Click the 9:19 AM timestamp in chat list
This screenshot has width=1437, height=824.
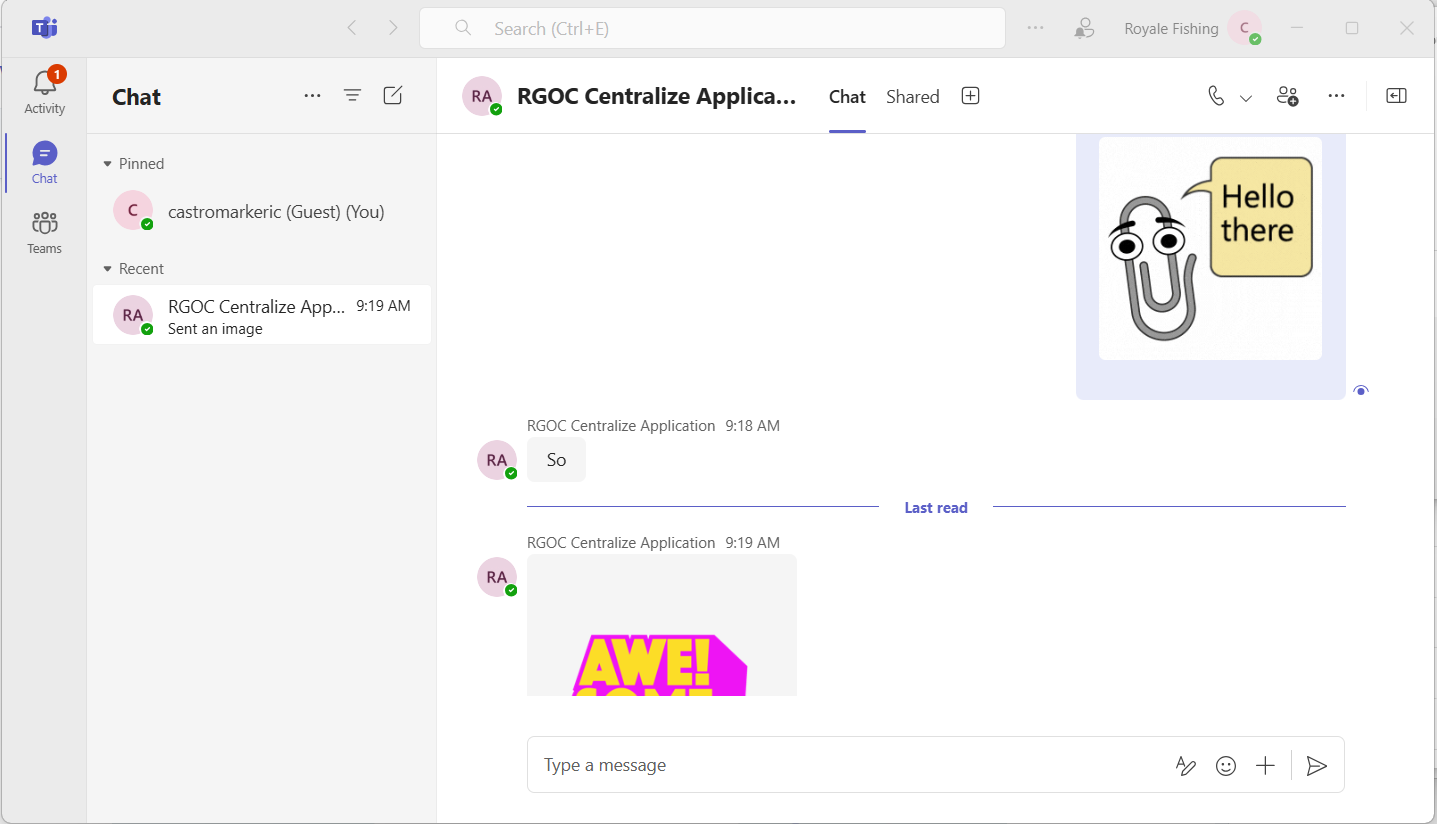coord(383,306)
